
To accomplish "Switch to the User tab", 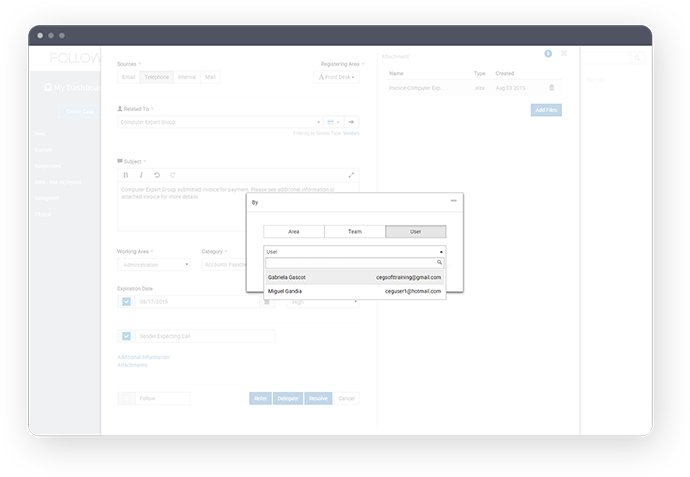I will click(415, 231).
